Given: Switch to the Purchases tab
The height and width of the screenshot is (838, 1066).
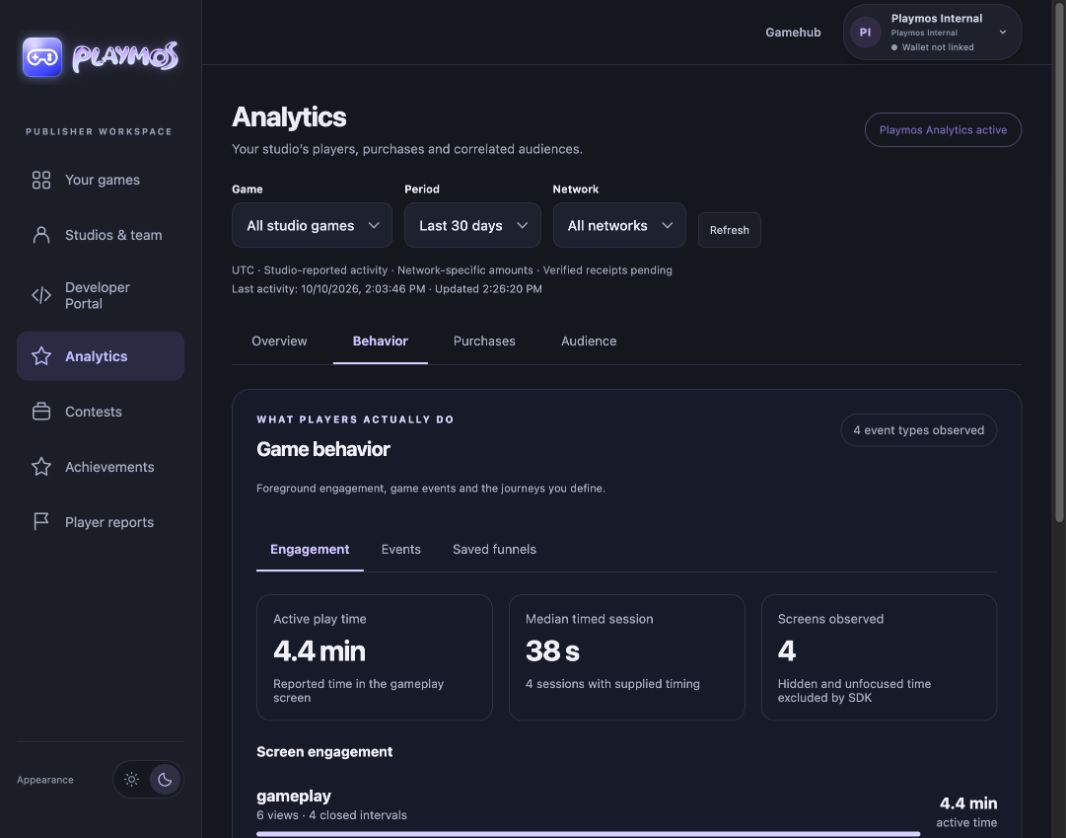Looking at the screenshot, I should 484,341.
